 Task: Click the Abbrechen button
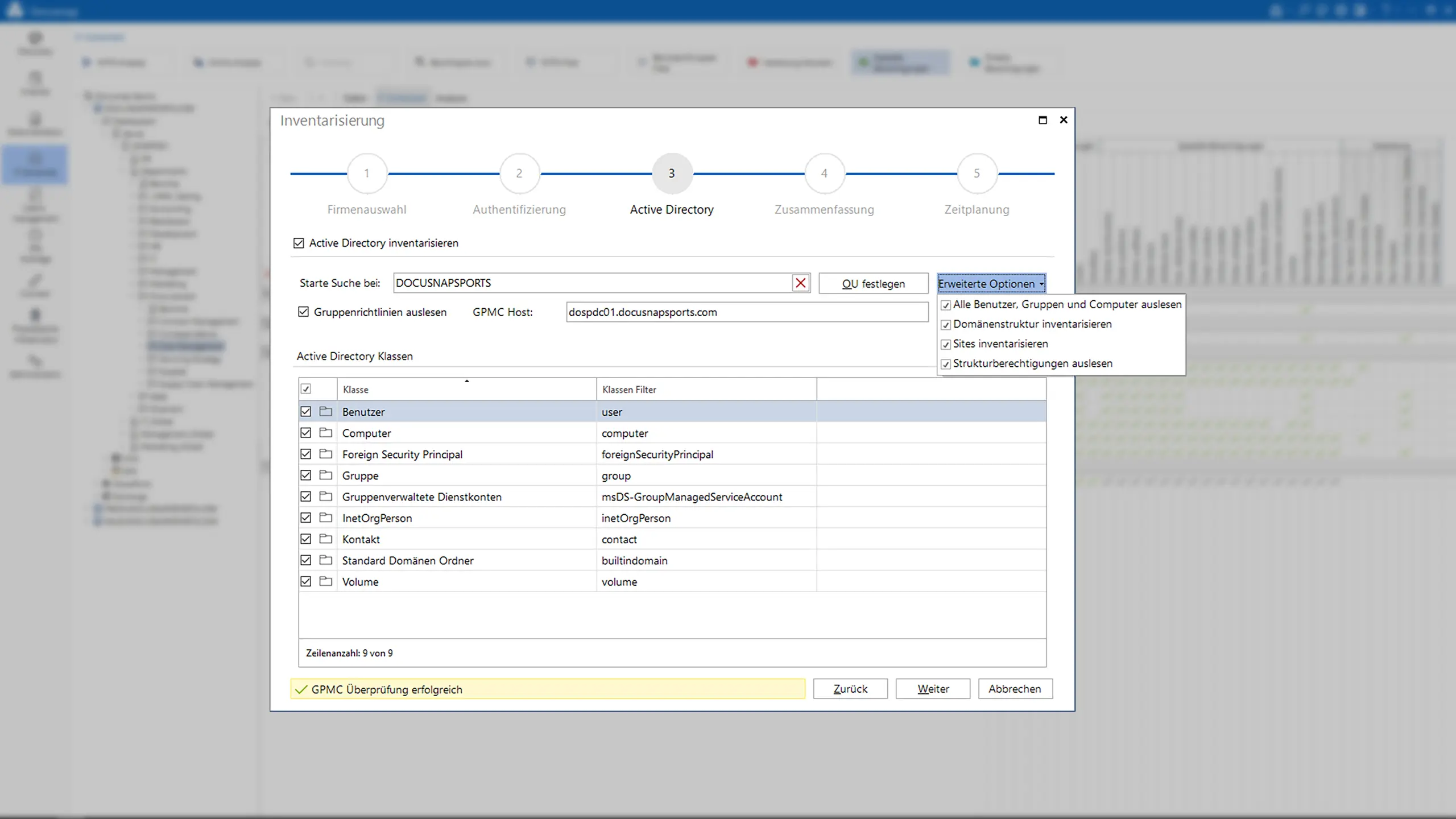coord(1015,689)
